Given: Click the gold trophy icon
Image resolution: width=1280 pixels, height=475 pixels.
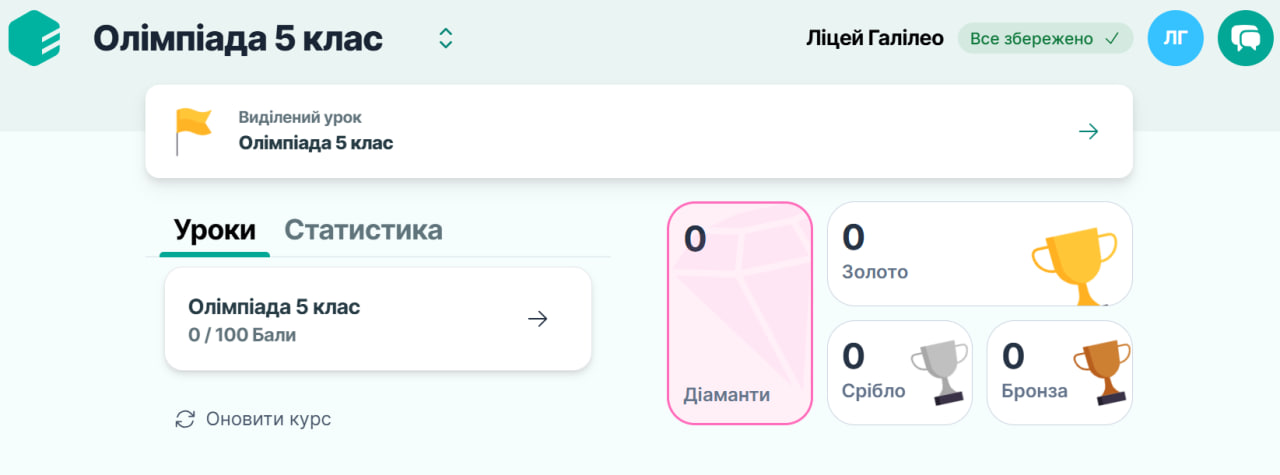Looking at the screenshot, I should pos(1075,267).
